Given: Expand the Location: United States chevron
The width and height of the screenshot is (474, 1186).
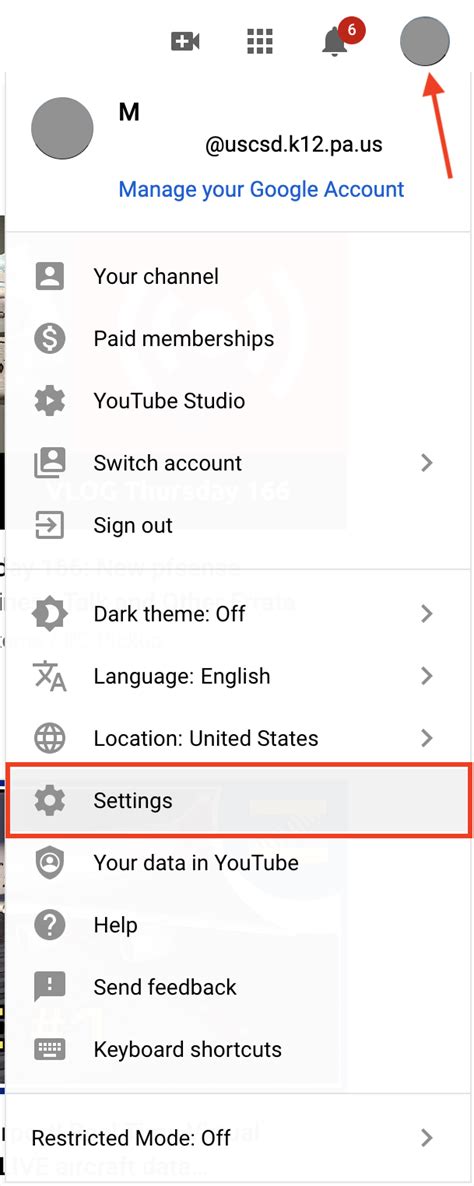Looking at the screenshot, I should click(427, 737).
